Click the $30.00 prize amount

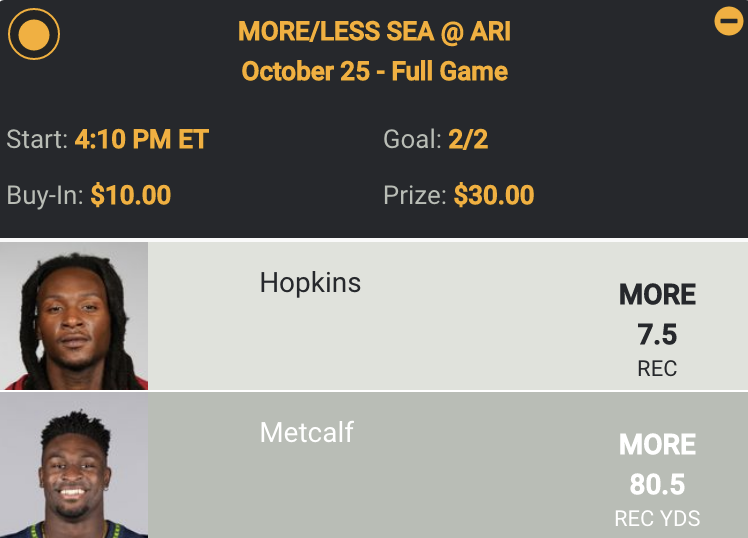(493, 195)
